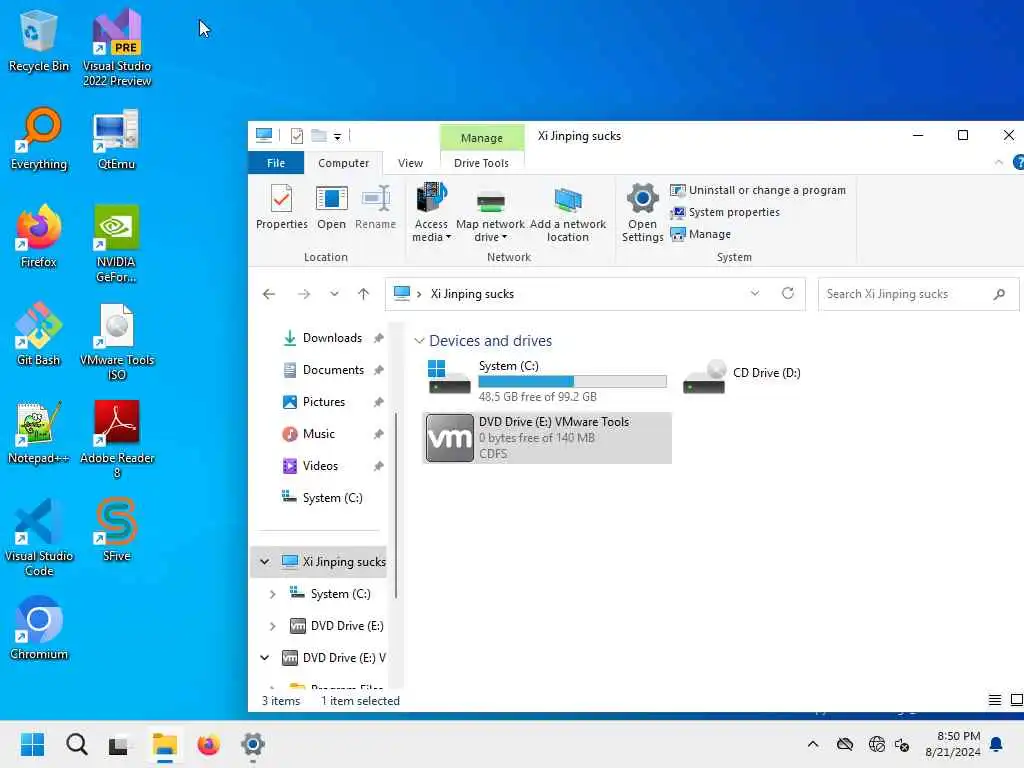The image size is (1024, 768).
Task: Select the NVIDIA GeForce desktop shortcut
Action: coord(116,244)
